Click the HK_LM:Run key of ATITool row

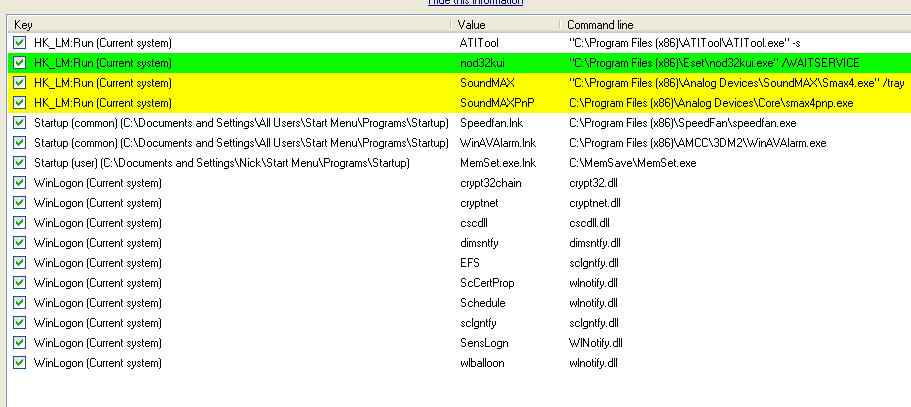tap(103, 43)
